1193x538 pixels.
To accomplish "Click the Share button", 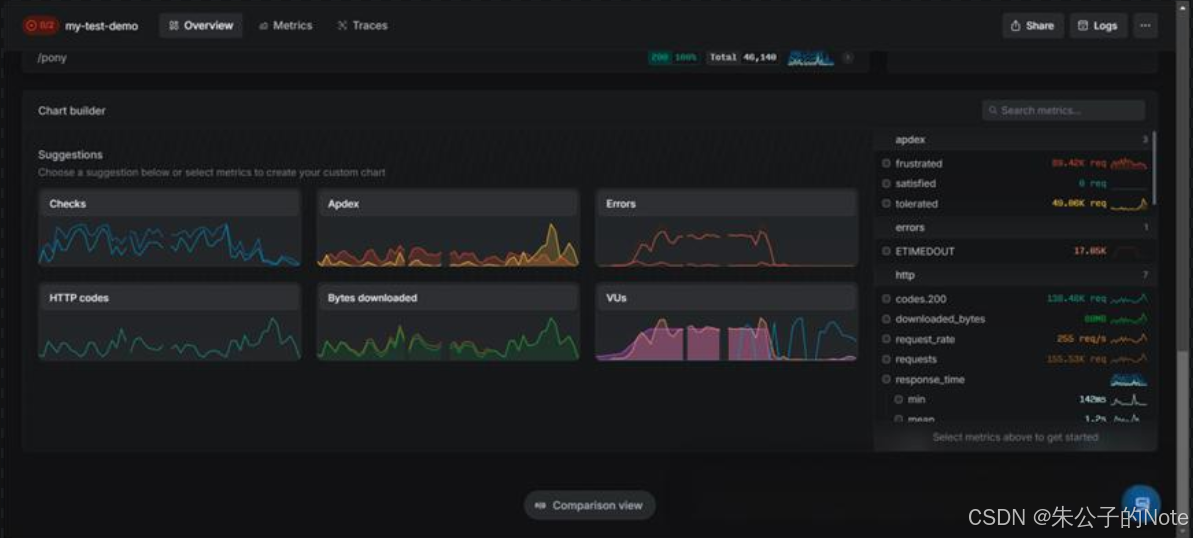I will 1032,26.
